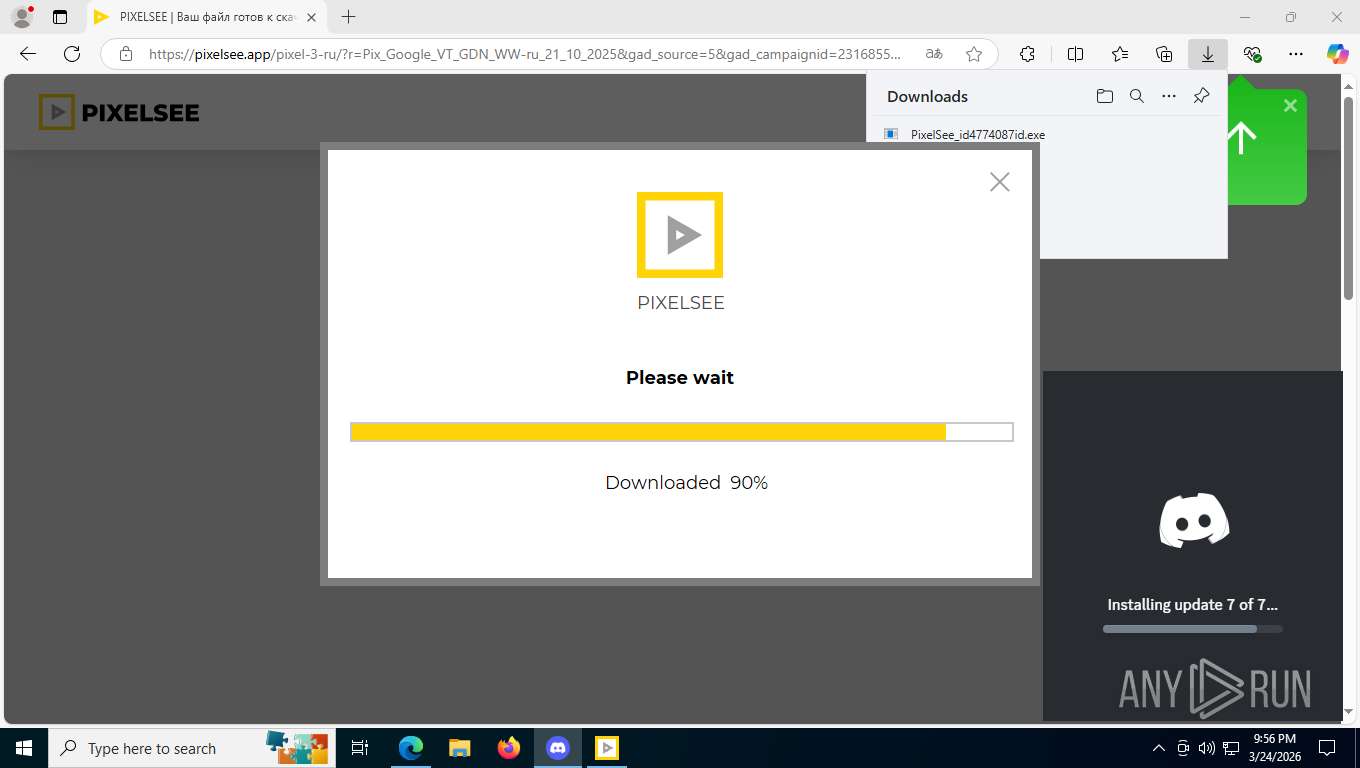Open the volume speaker tray icon

pos(1206,748)
